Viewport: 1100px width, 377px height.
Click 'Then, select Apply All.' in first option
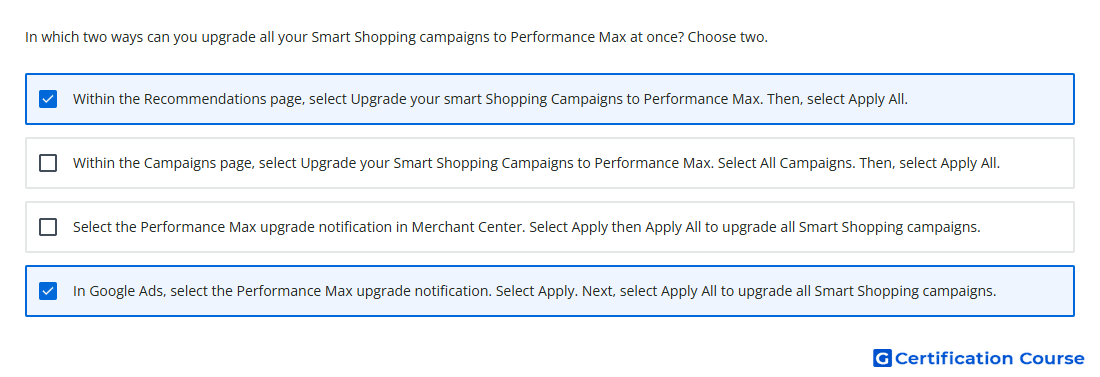[x=838, y=99]
